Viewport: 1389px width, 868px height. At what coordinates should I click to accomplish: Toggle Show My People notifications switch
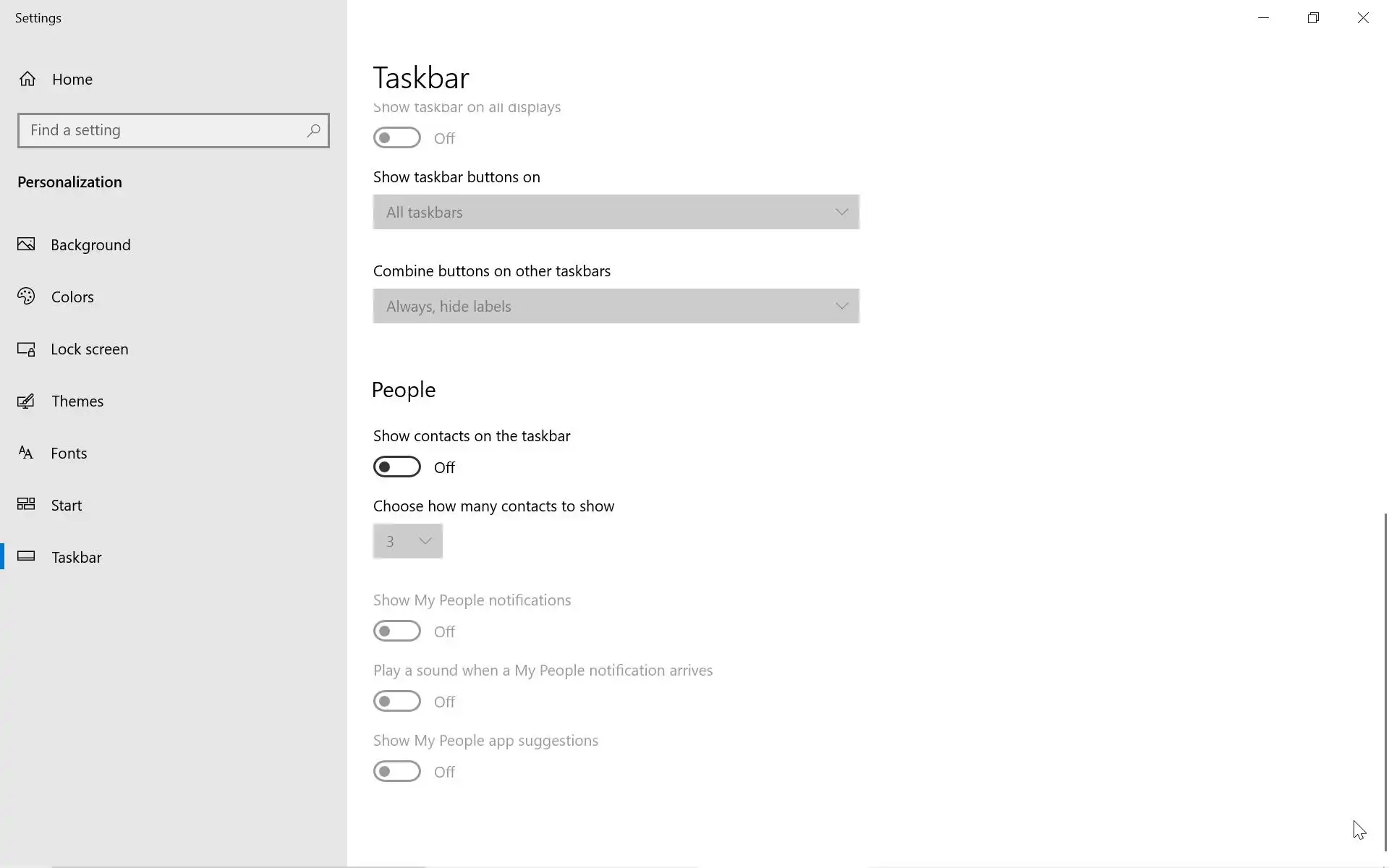397,631
